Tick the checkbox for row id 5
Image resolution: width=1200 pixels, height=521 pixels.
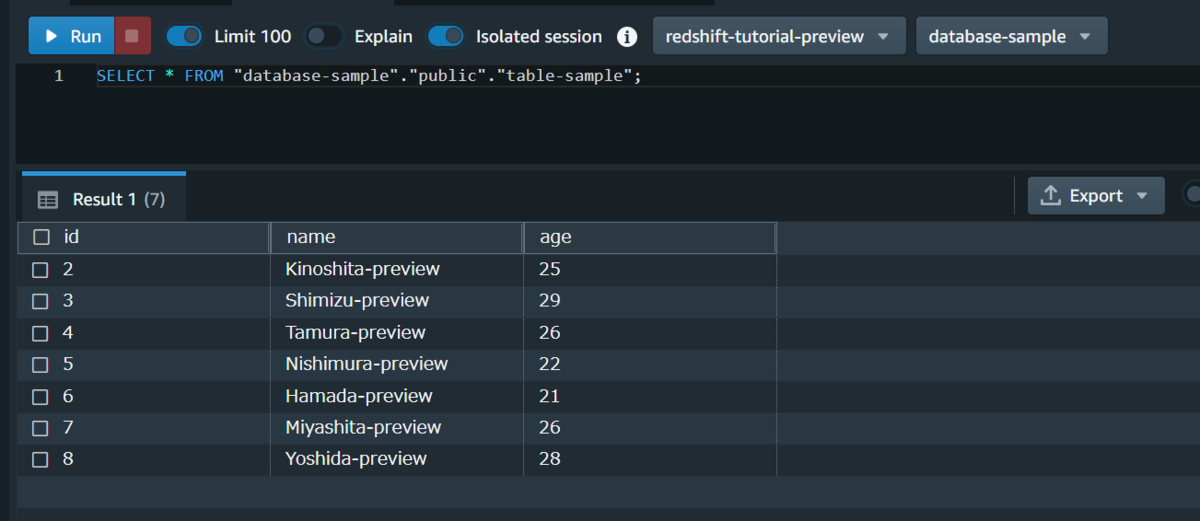click(40, 364)
